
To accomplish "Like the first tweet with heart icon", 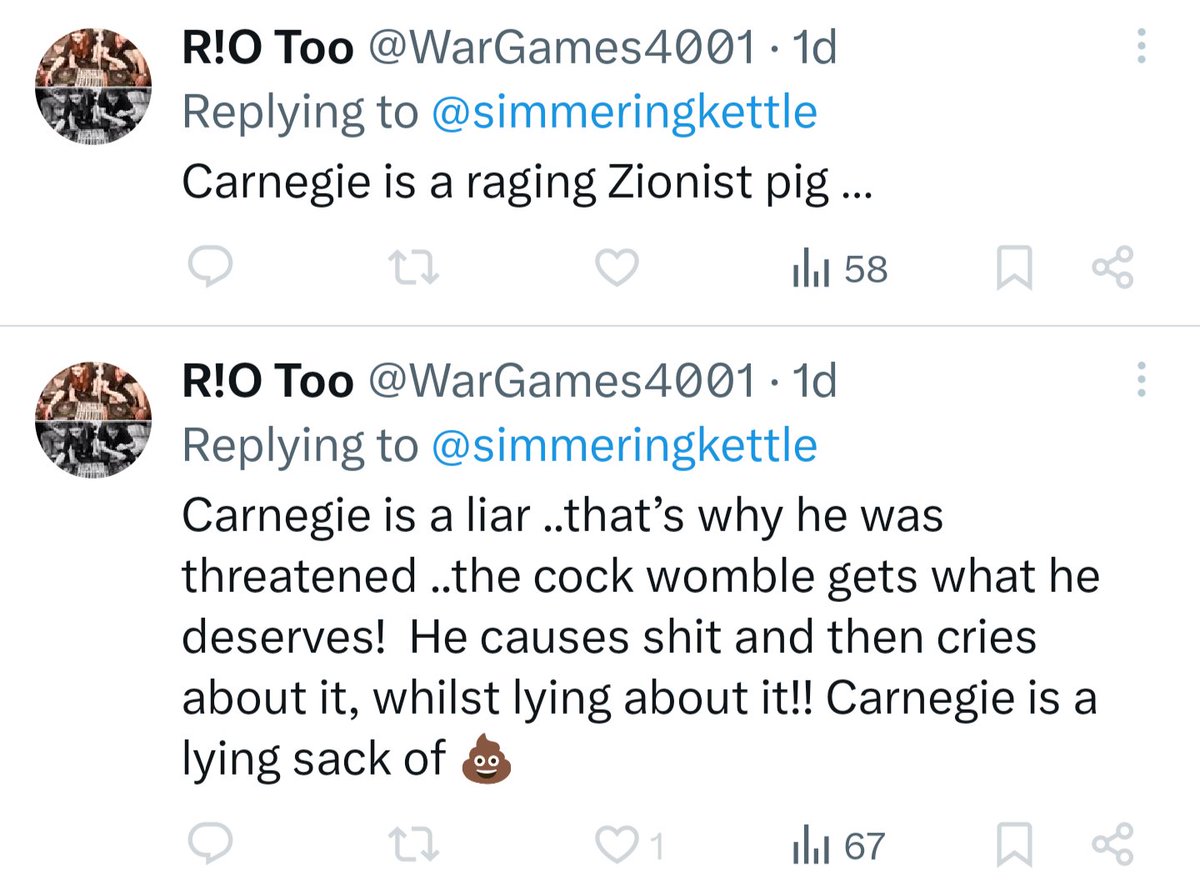I will coord(617,268).
